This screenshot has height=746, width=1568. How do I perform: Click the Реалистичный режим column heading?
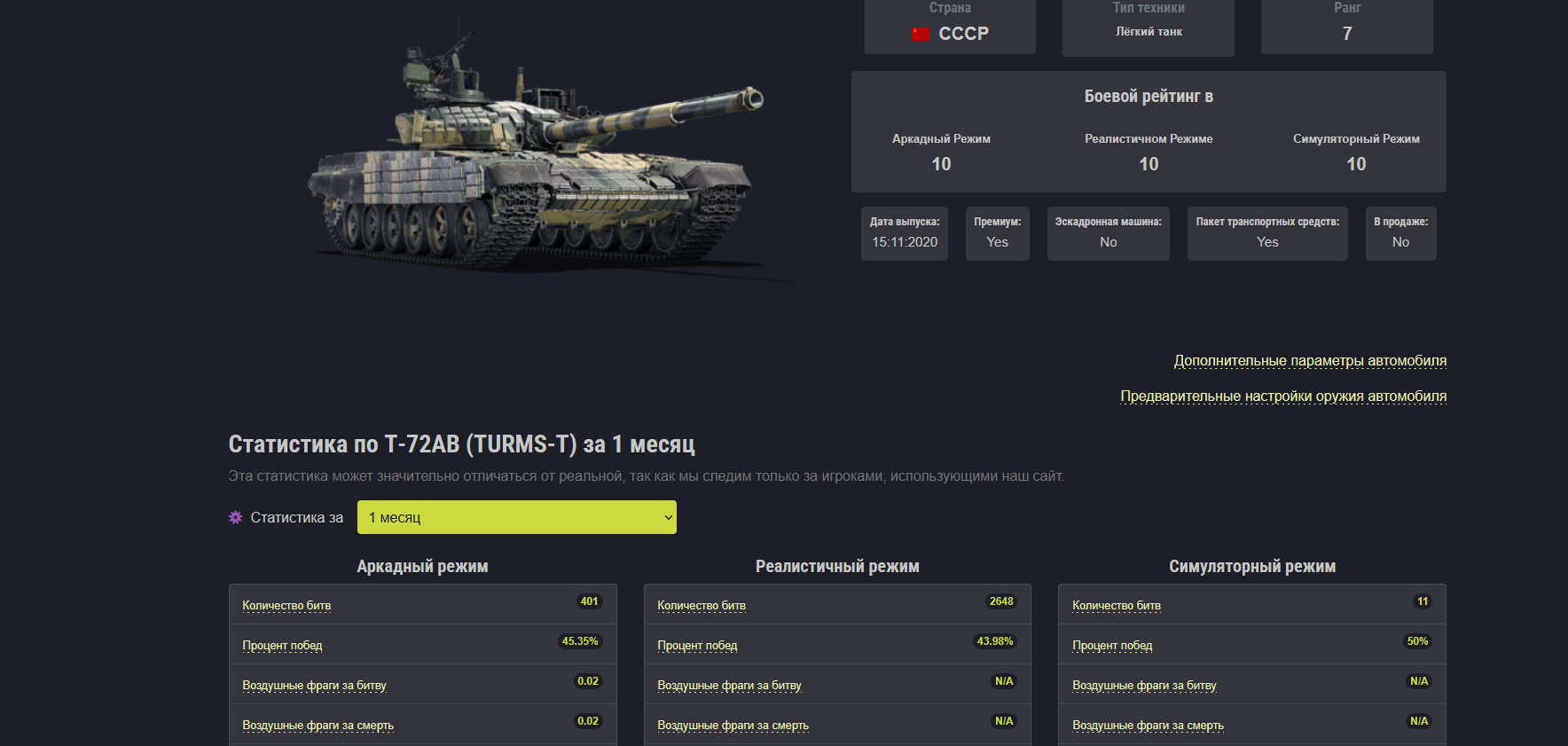click(x=837, y=566)
